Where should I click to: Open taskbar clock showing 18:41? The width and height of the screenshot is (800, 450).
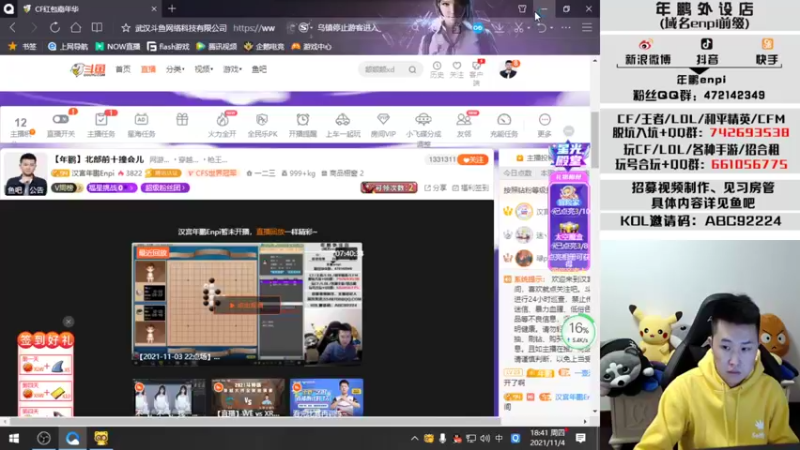(547, 438)
